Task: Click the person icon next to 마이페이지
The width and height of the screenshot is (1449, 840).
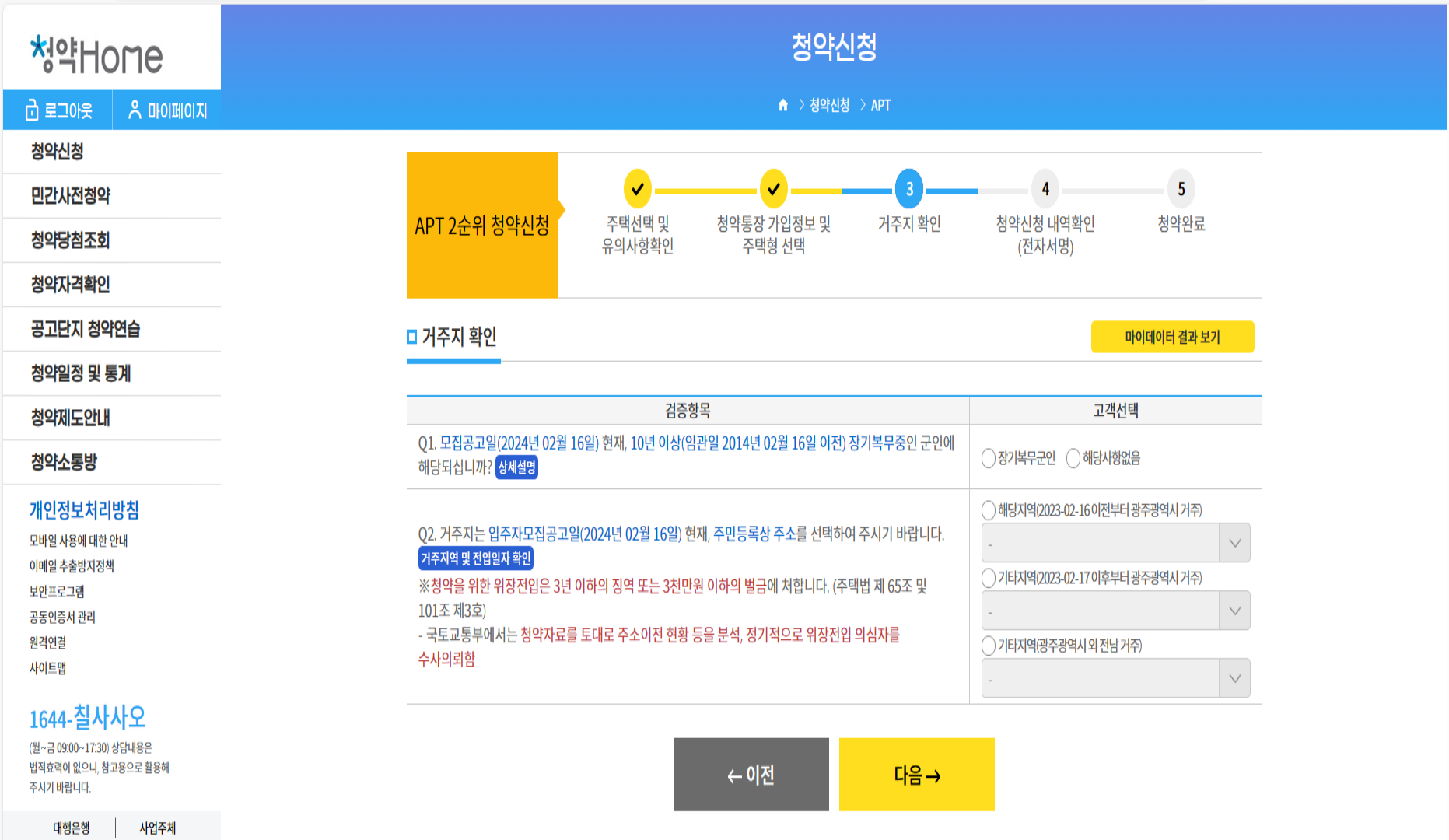Action: click(136, 109)
